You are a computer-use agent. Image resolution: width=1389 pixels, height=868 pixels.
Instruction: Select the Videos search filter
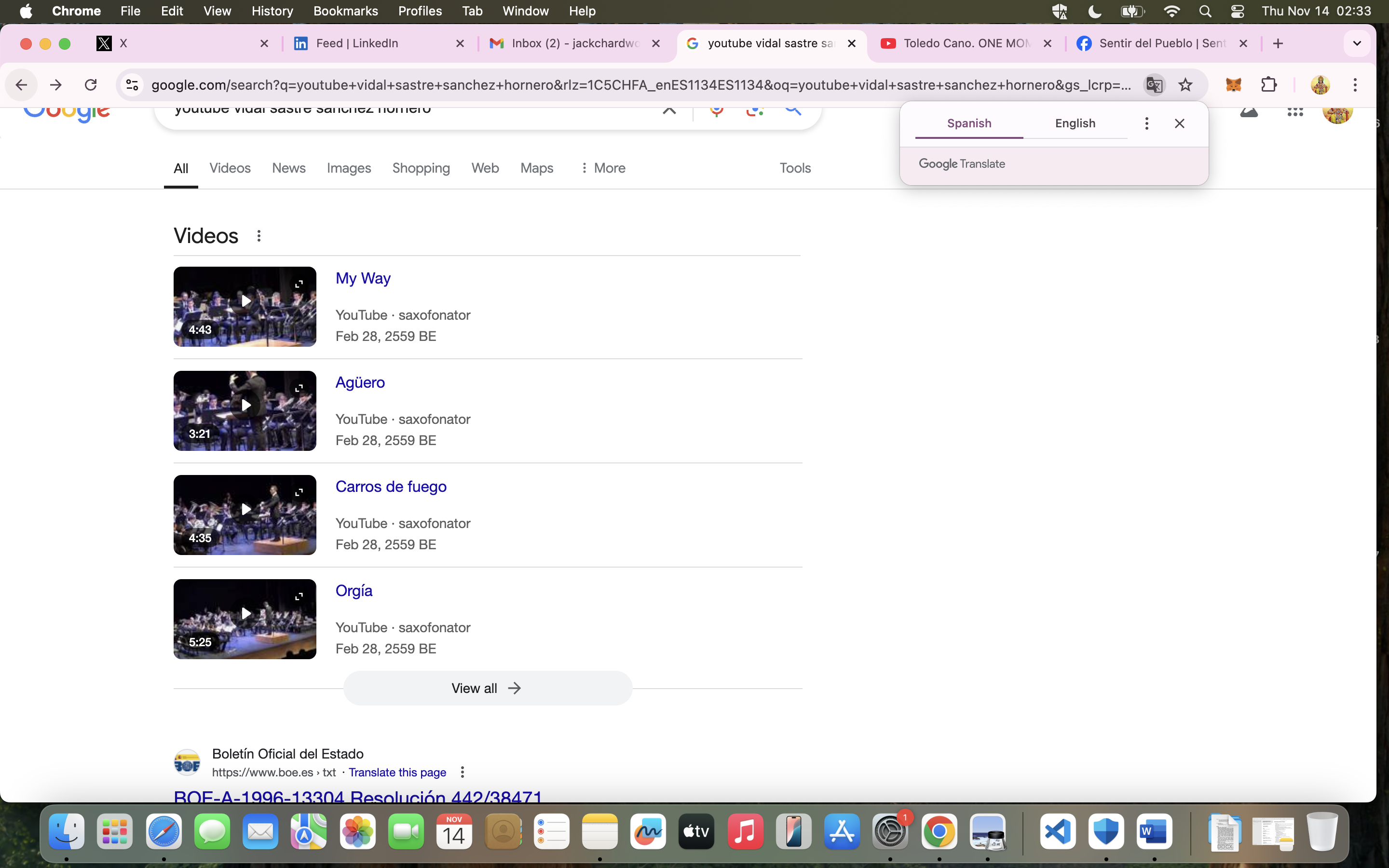point(230,168)
